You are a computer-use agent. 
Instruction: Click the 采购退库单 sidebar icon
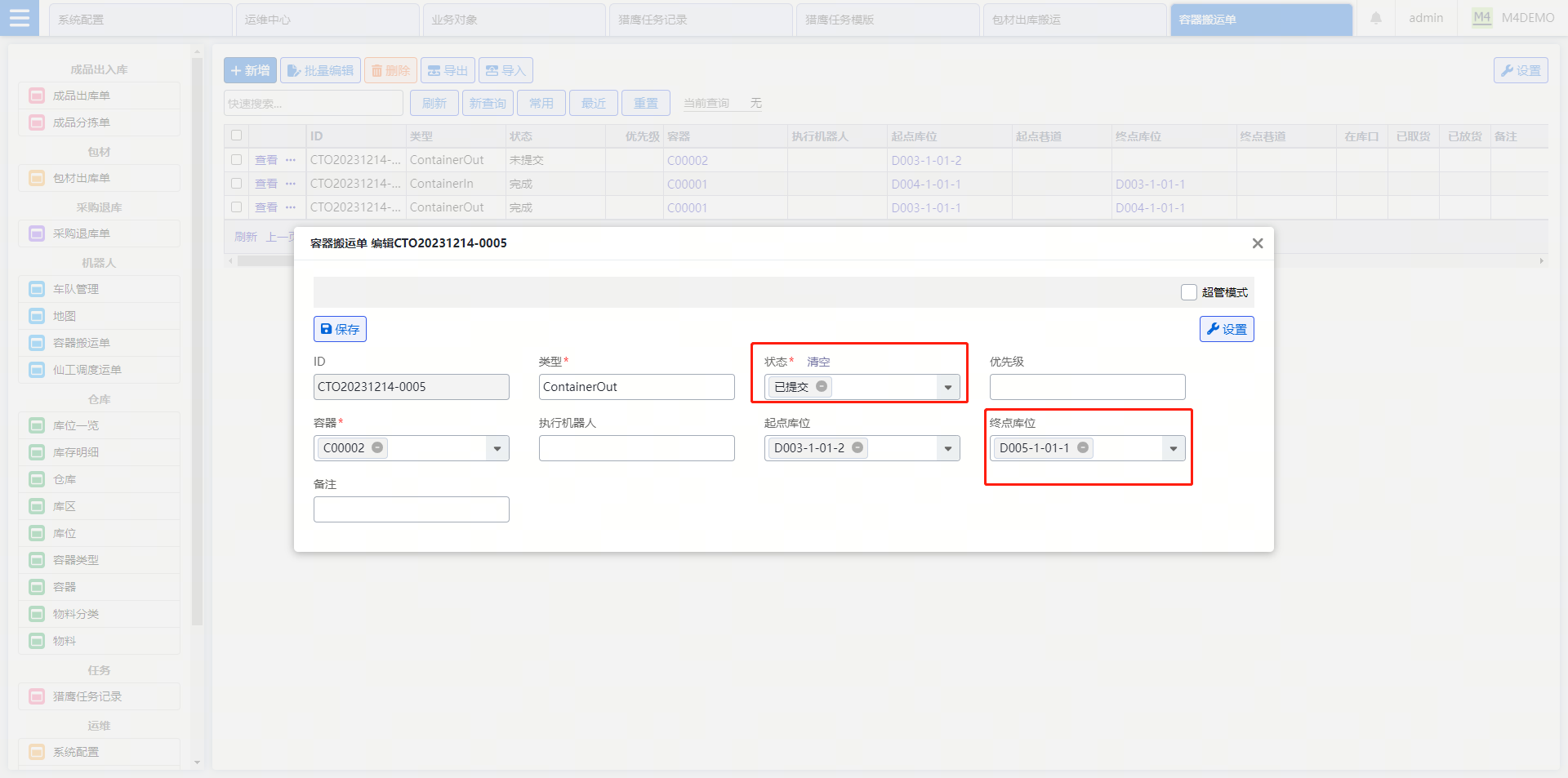point(37,233)
